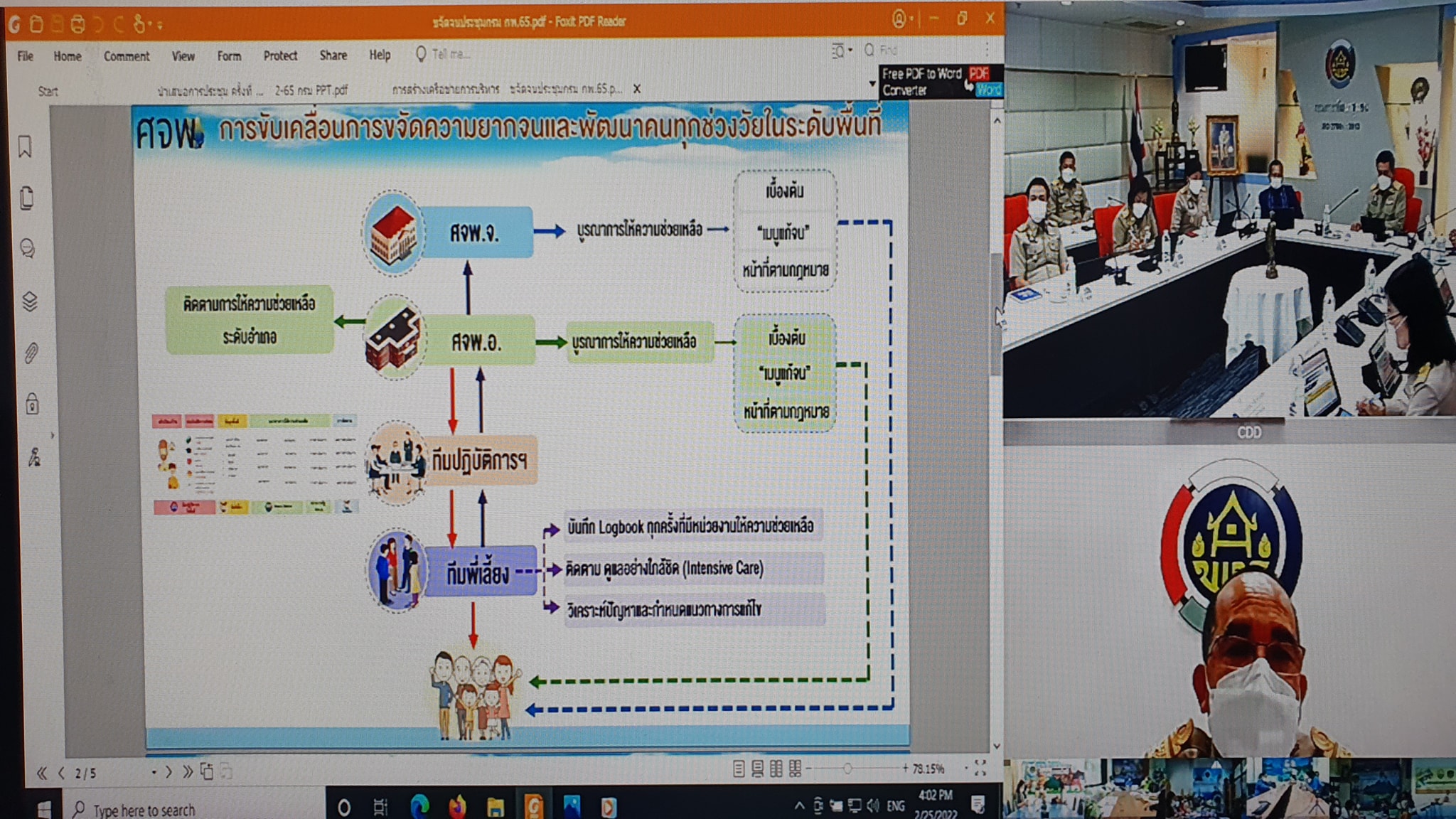Screen dimensions: 1456x819
Task: Enable single page view mode
Action: pos(739,769)
